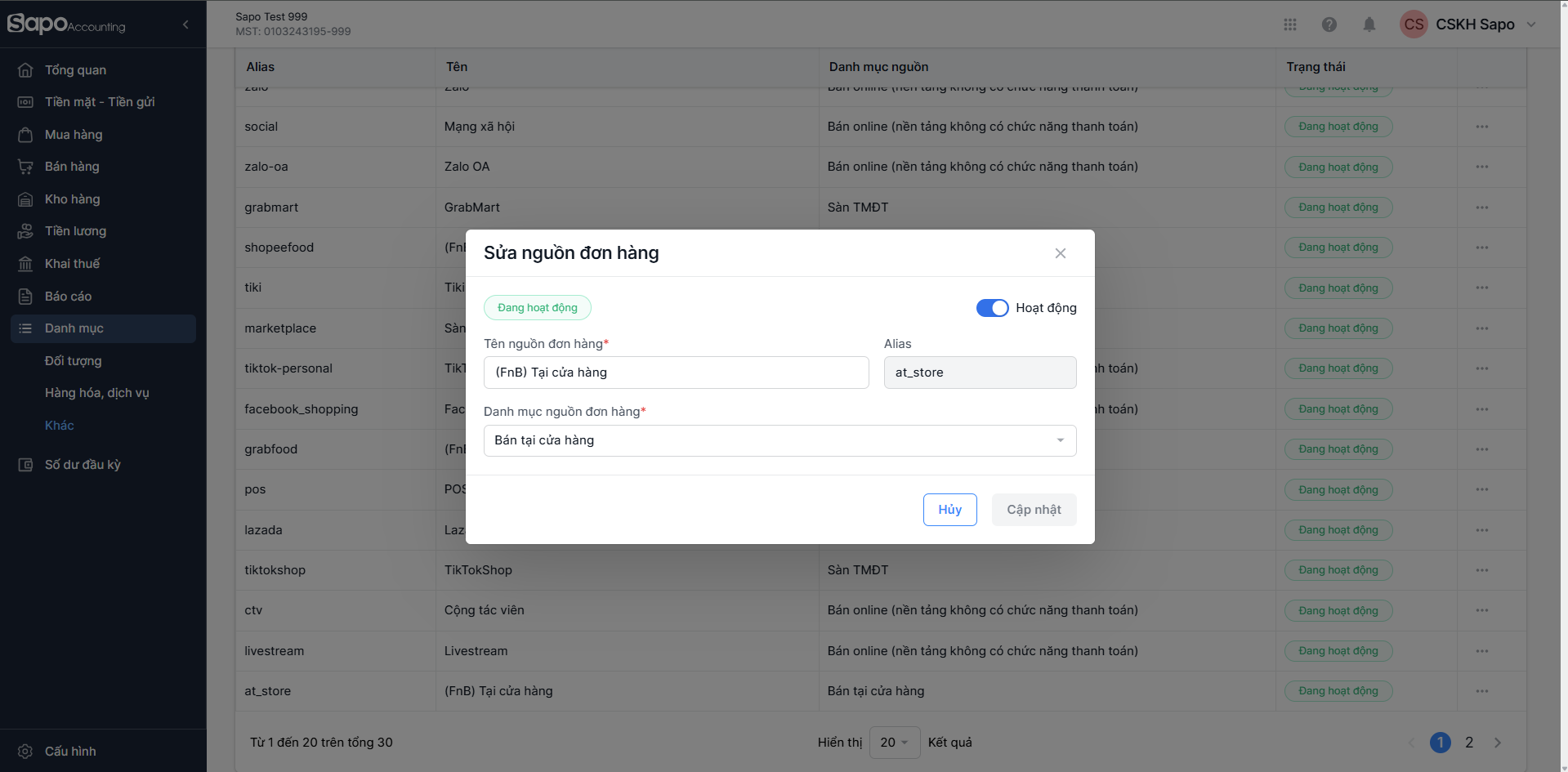Click the apps grid icon in header
This screenshot has height=772, width=1568.
pyautogui.click(x=1290, y=25)
